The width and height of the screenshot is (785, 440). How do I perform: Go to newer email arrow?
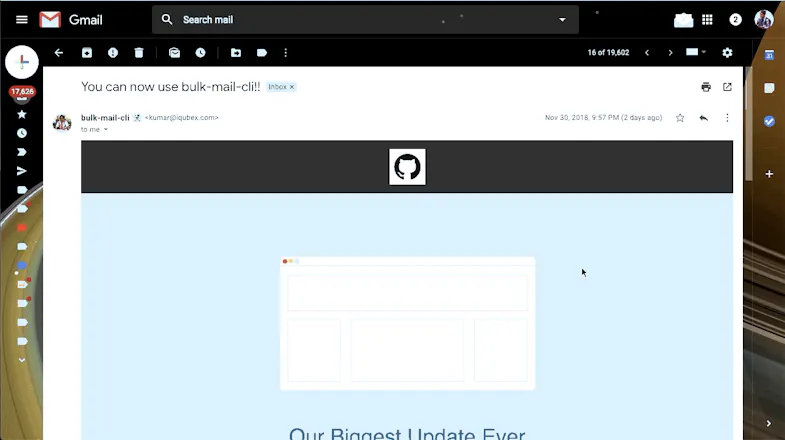(x=647, y=53)
